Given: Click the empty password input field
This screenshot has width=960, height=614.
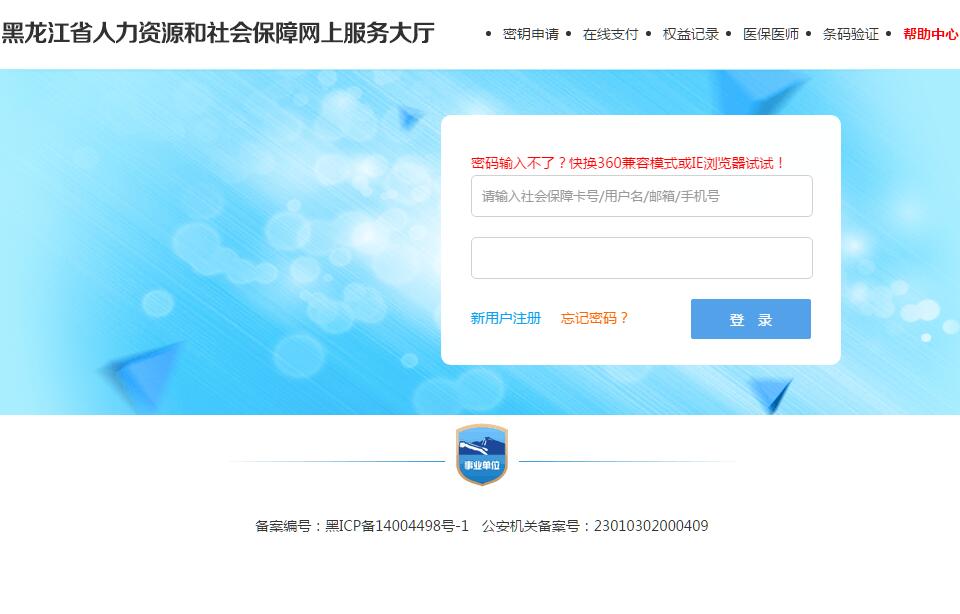Looking at the screenshot, I should click(x=642, y=258).
